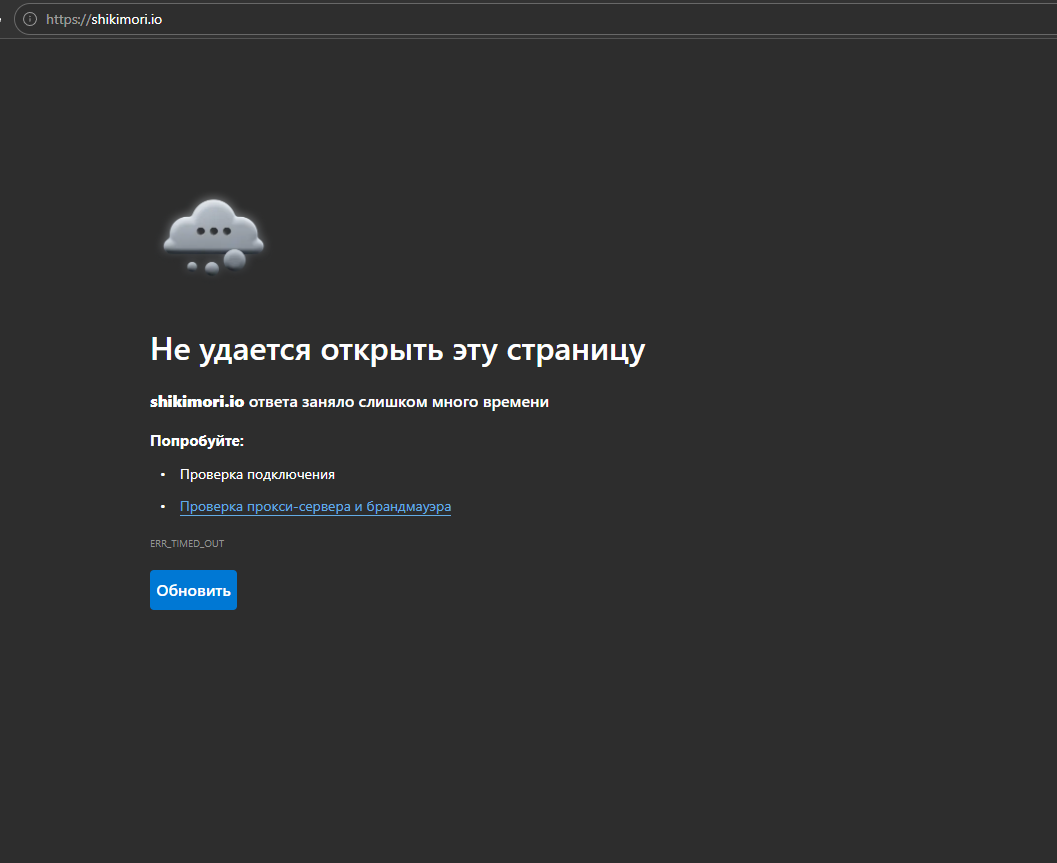Click the Попробуйте: label
This screenshot has width=1057, height=863.
point(197,441)
